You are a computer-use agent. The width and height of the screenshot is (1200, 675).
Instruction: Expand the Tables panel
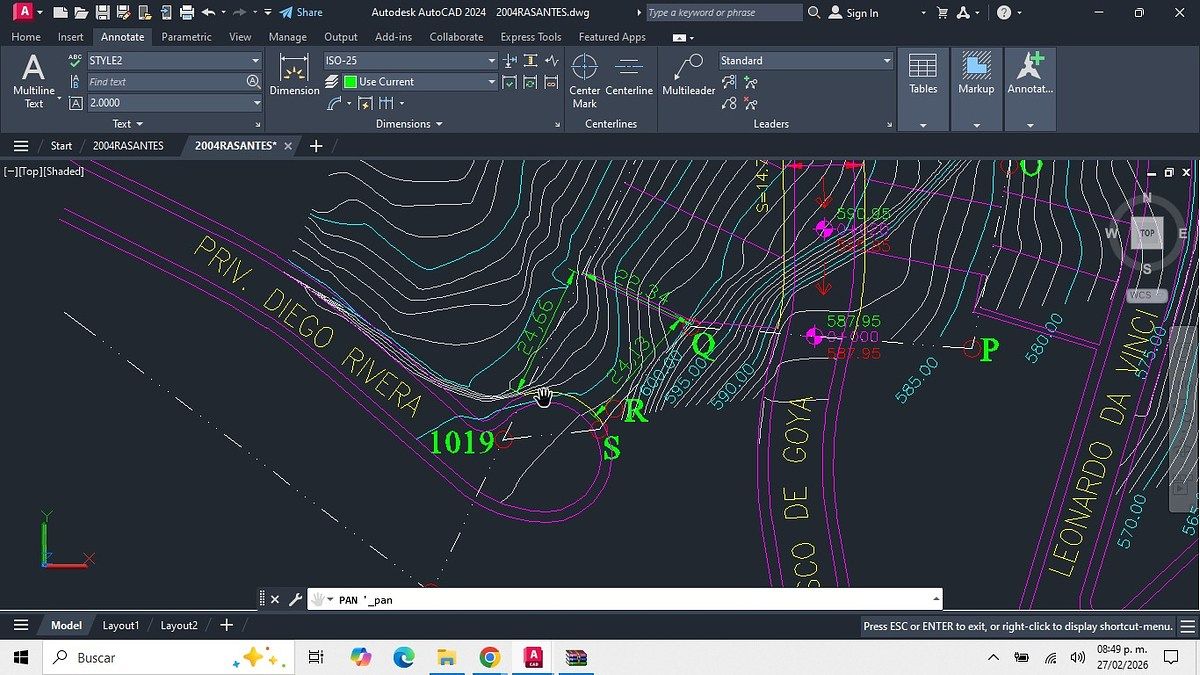point(923,124)
